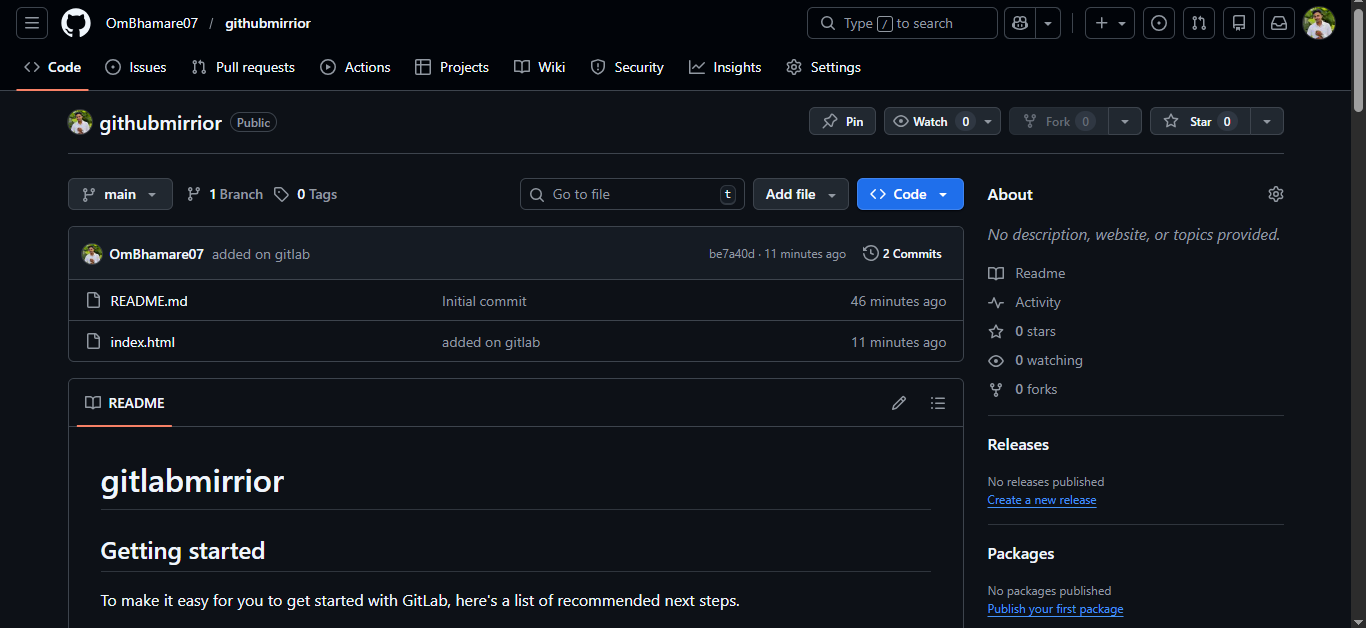The width and height of the screenshot is (1366, 628).
Task: Fork the repository
Action: click(x=1059, y=121)
